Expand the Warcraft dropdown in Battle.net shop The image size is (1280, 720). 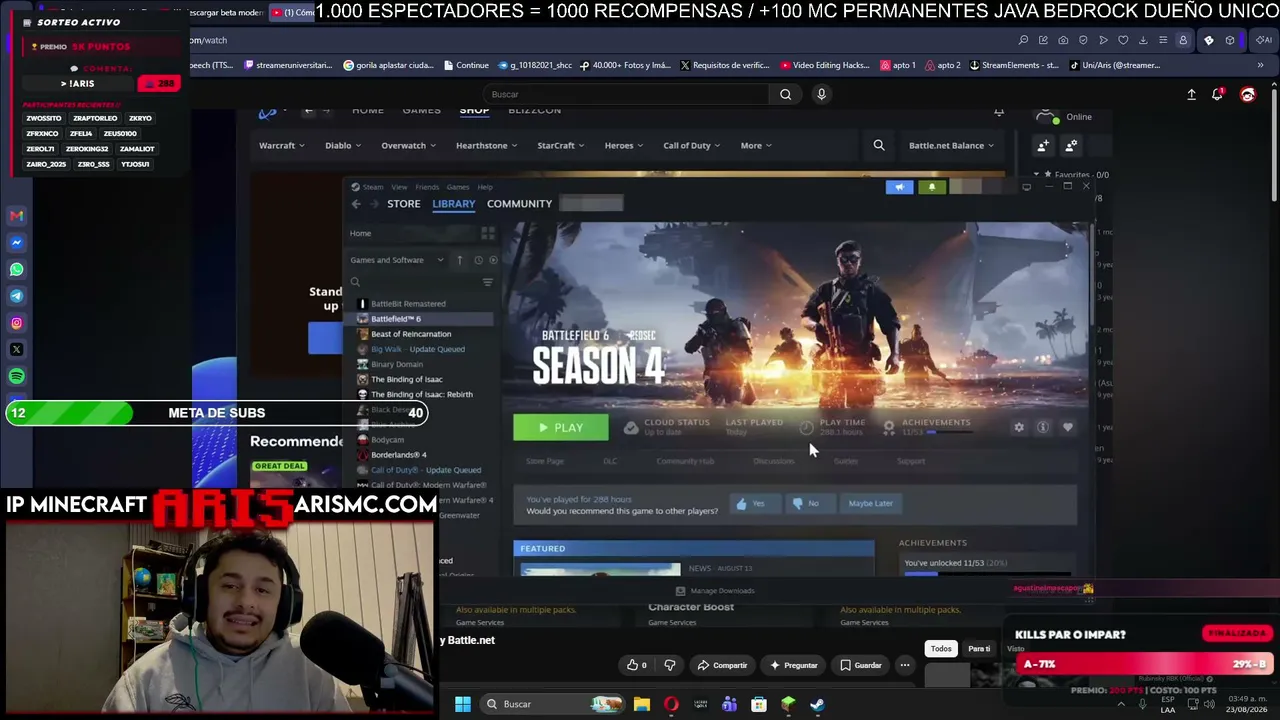click(x=282, y=146)
